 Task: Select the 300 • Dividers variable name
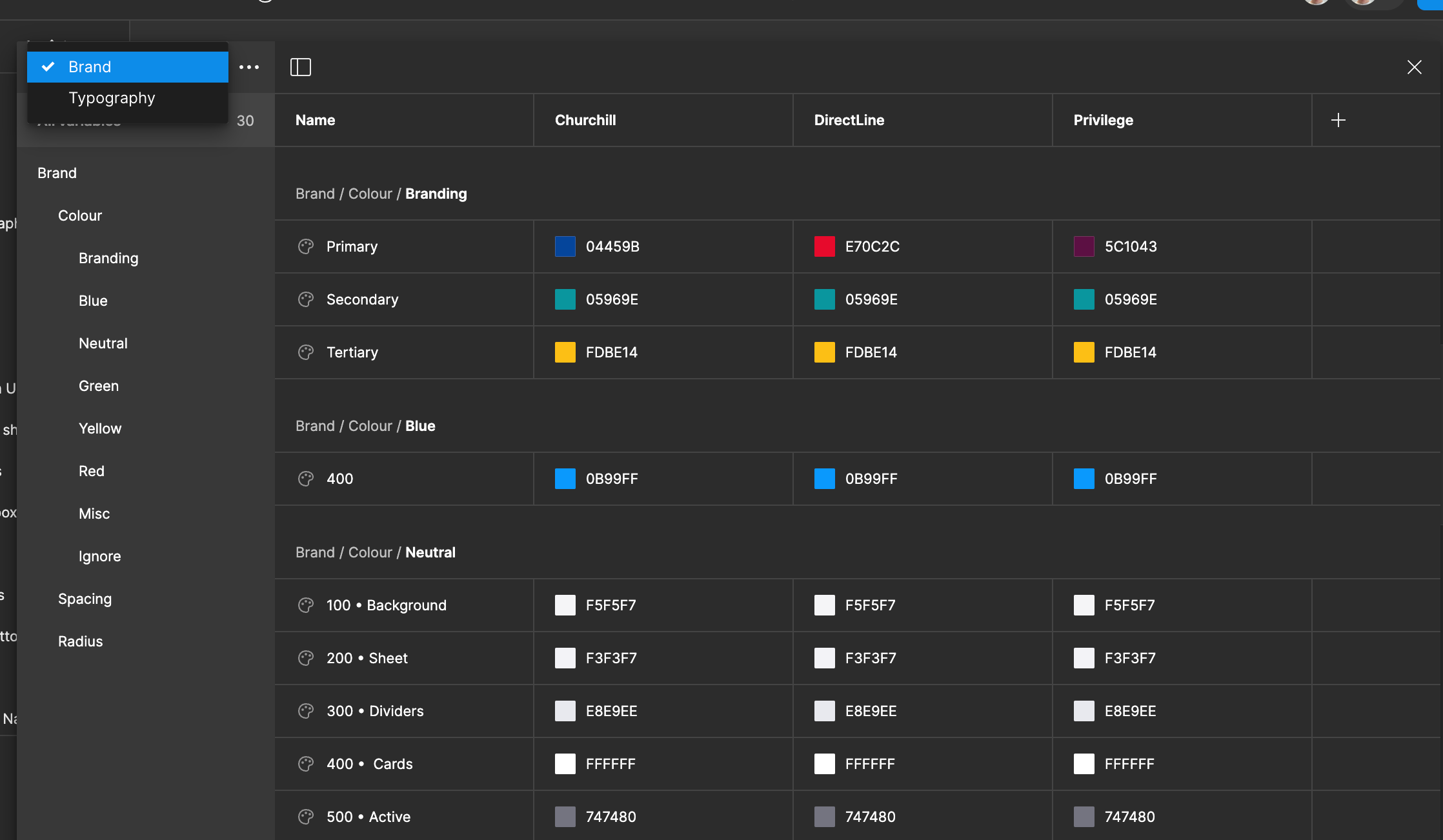pyautogui.click(x=375, y=711)
